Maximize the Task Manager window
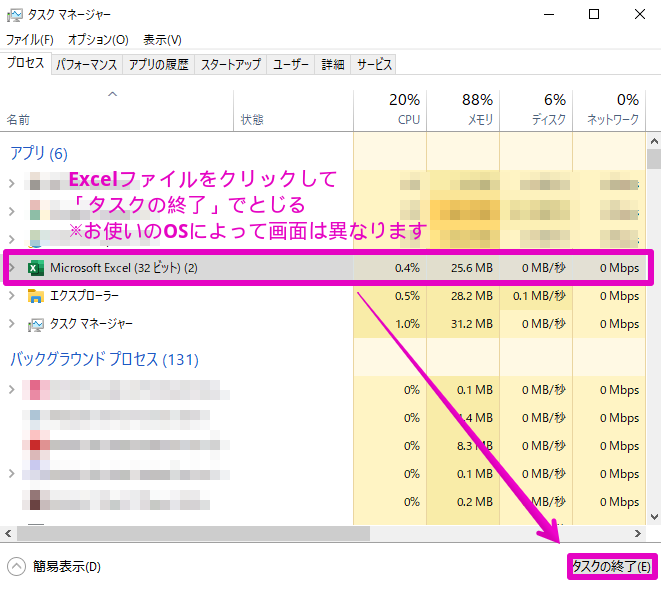663x590 pixels. (594, 14)
